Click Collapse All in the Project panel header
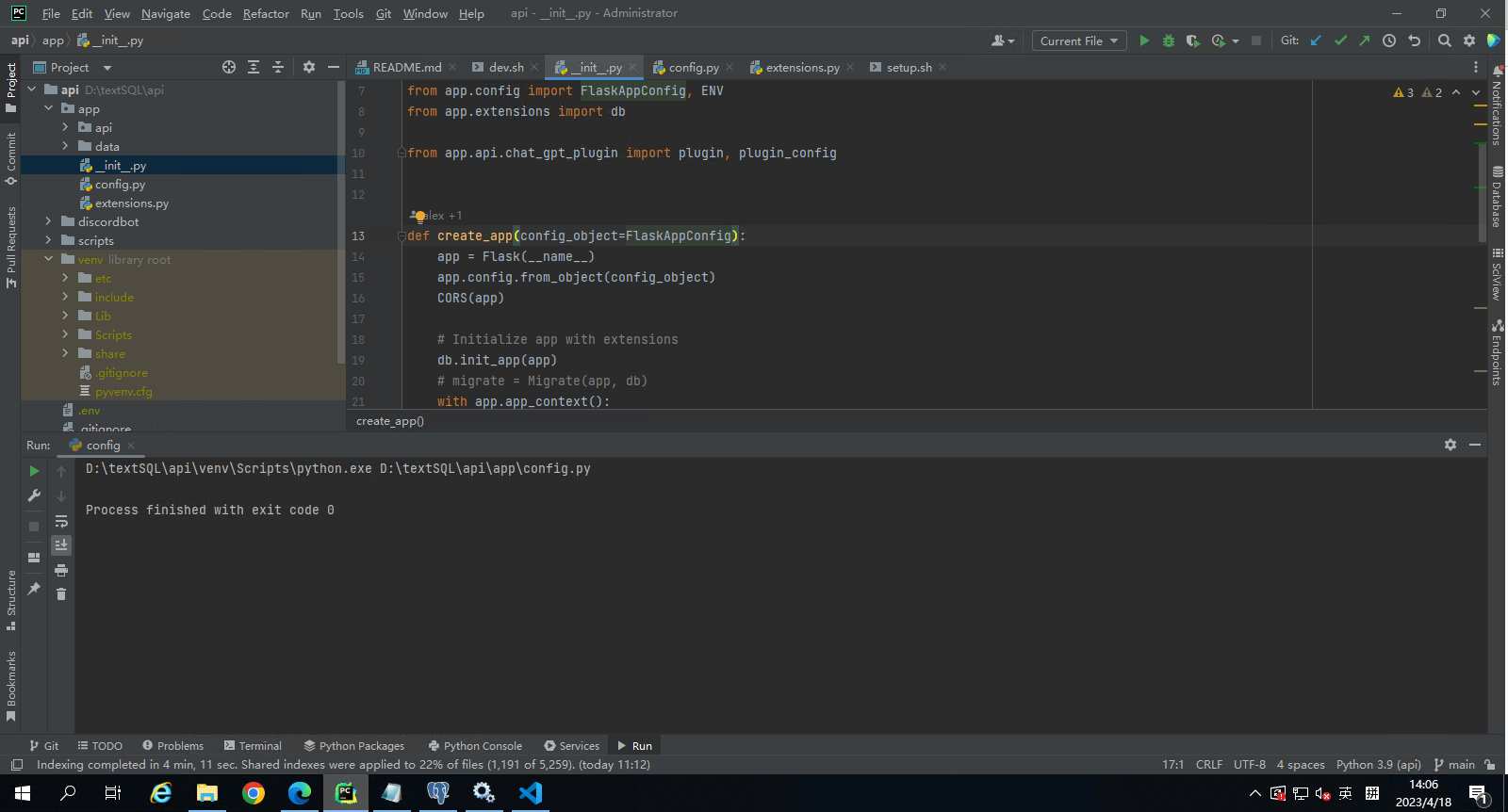 pos(278,67)
